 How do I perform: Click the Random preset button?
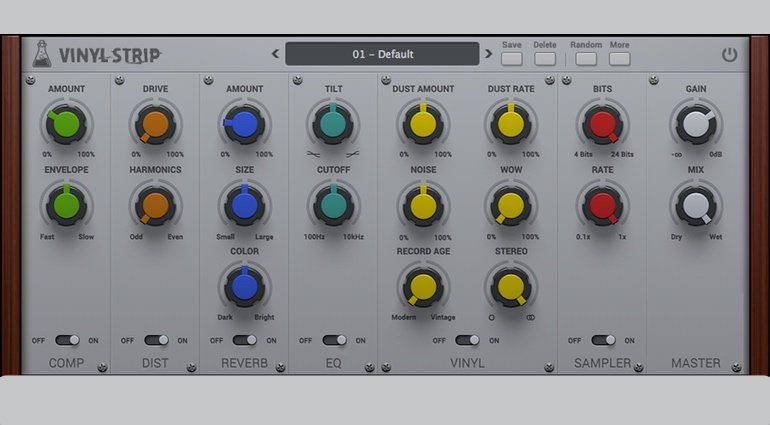[586, 59]
